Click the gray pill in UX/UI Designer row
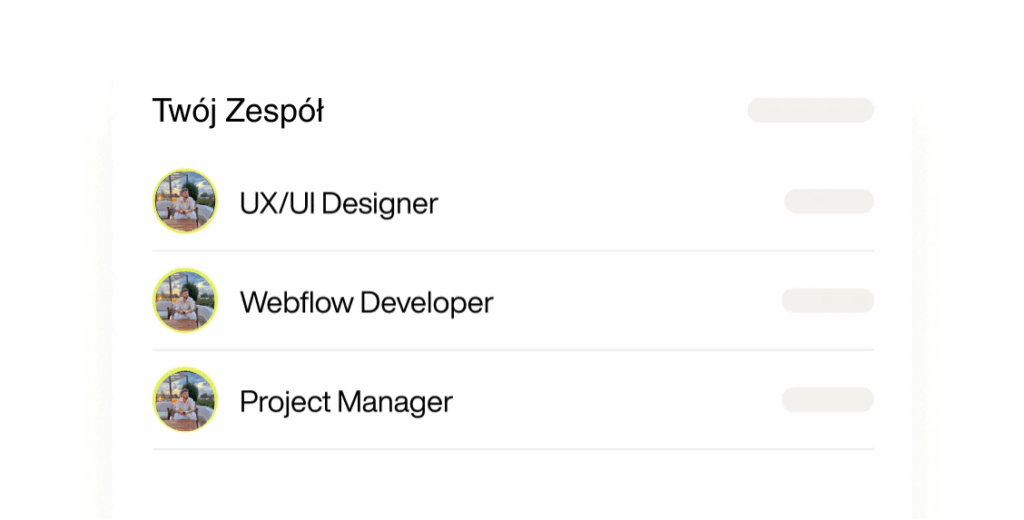Image resolution: width=1024 pixels, height=520 pixels. 828,201
